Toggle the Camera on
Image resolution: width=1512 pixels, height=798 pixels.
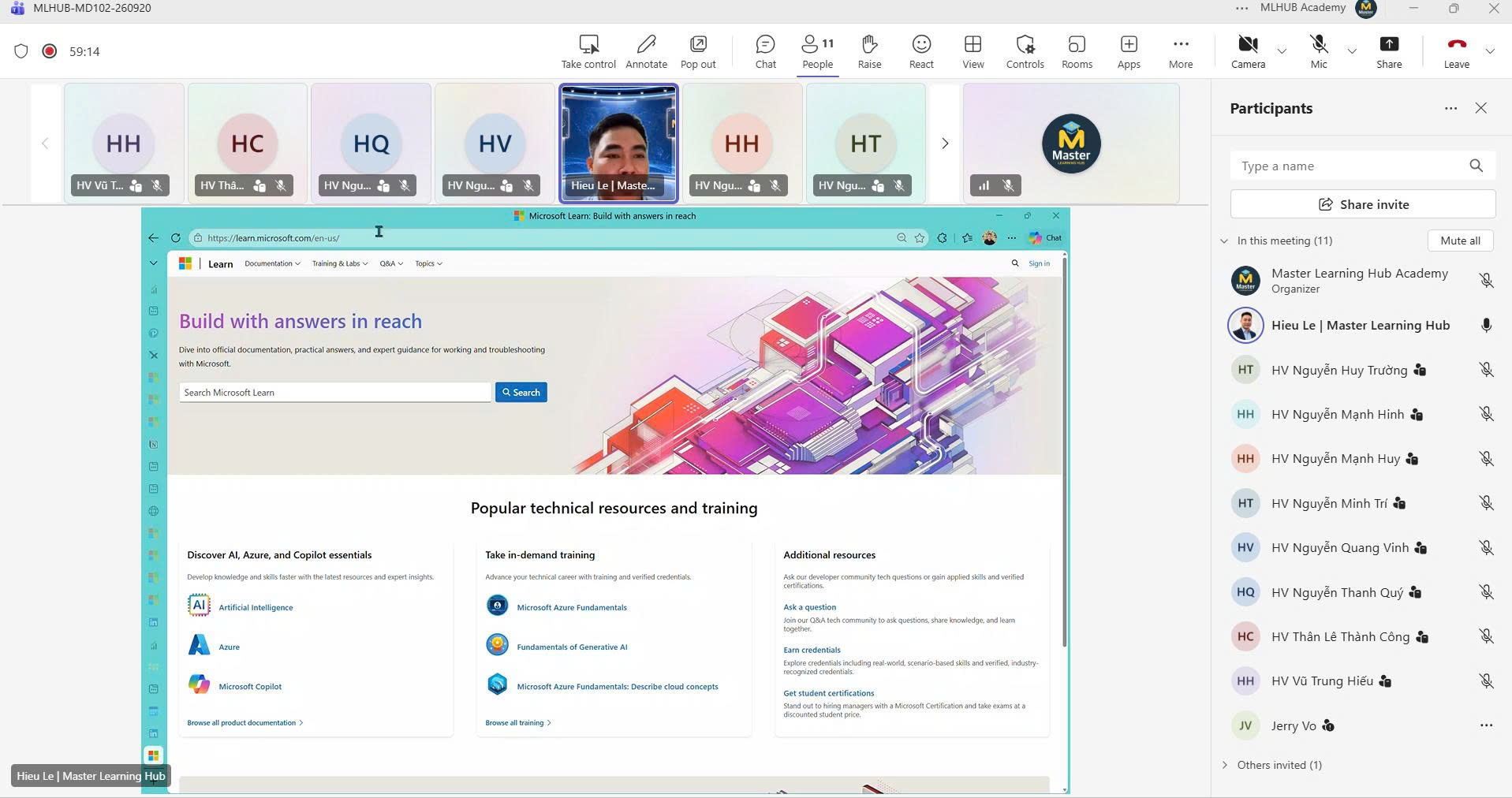click(1248, 52)
